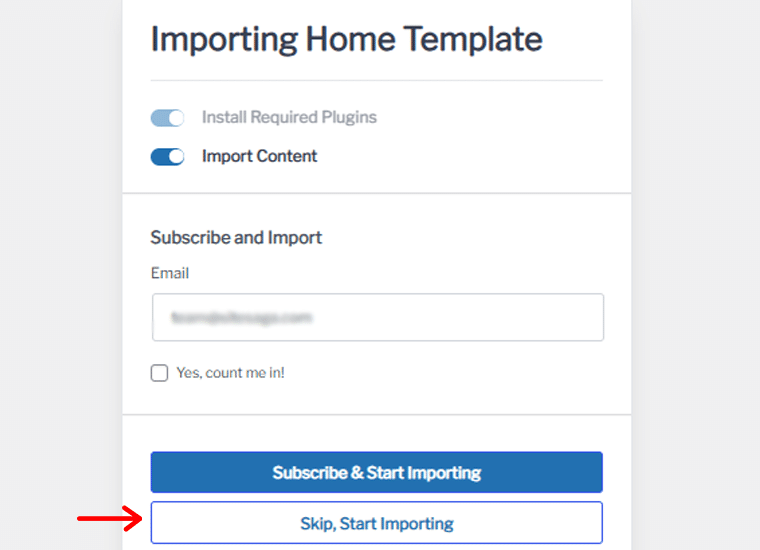This screenshot has width=760, height=550.
Task: Click the "Subscribe and Import" section heading
Action: 236,237
